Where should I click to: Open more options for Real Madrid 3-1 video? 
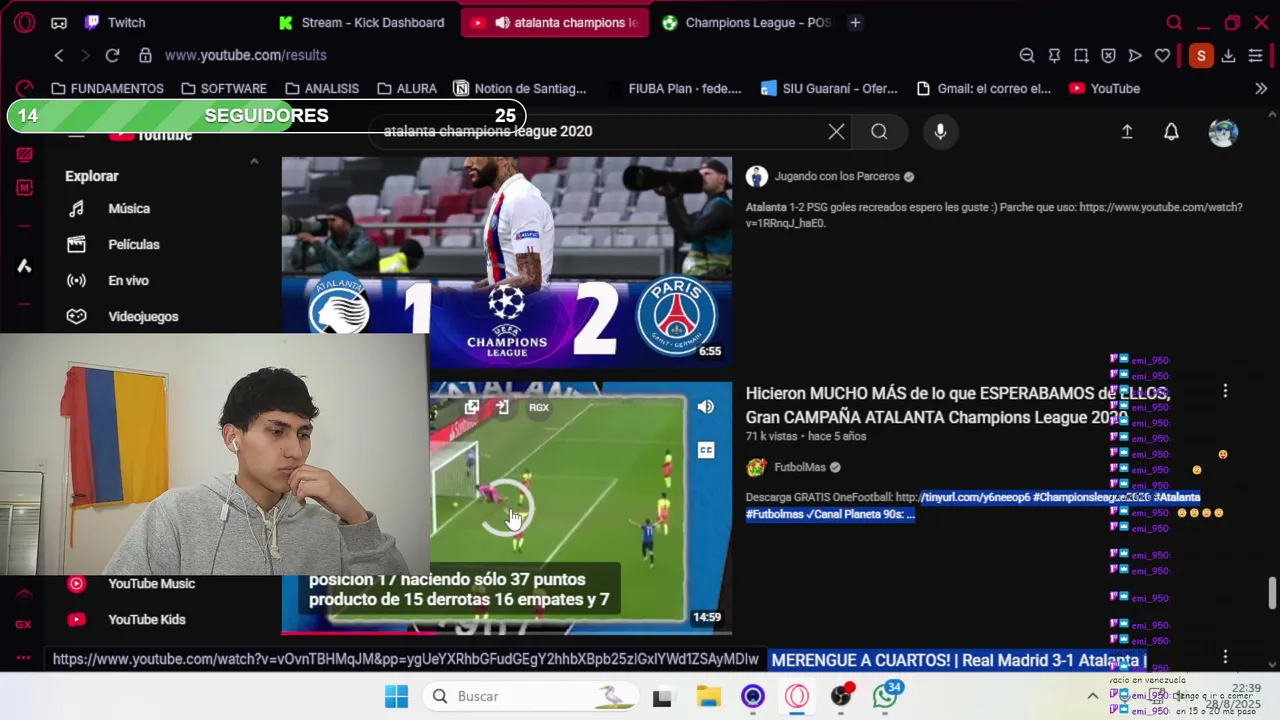(x=1225, y=657)
